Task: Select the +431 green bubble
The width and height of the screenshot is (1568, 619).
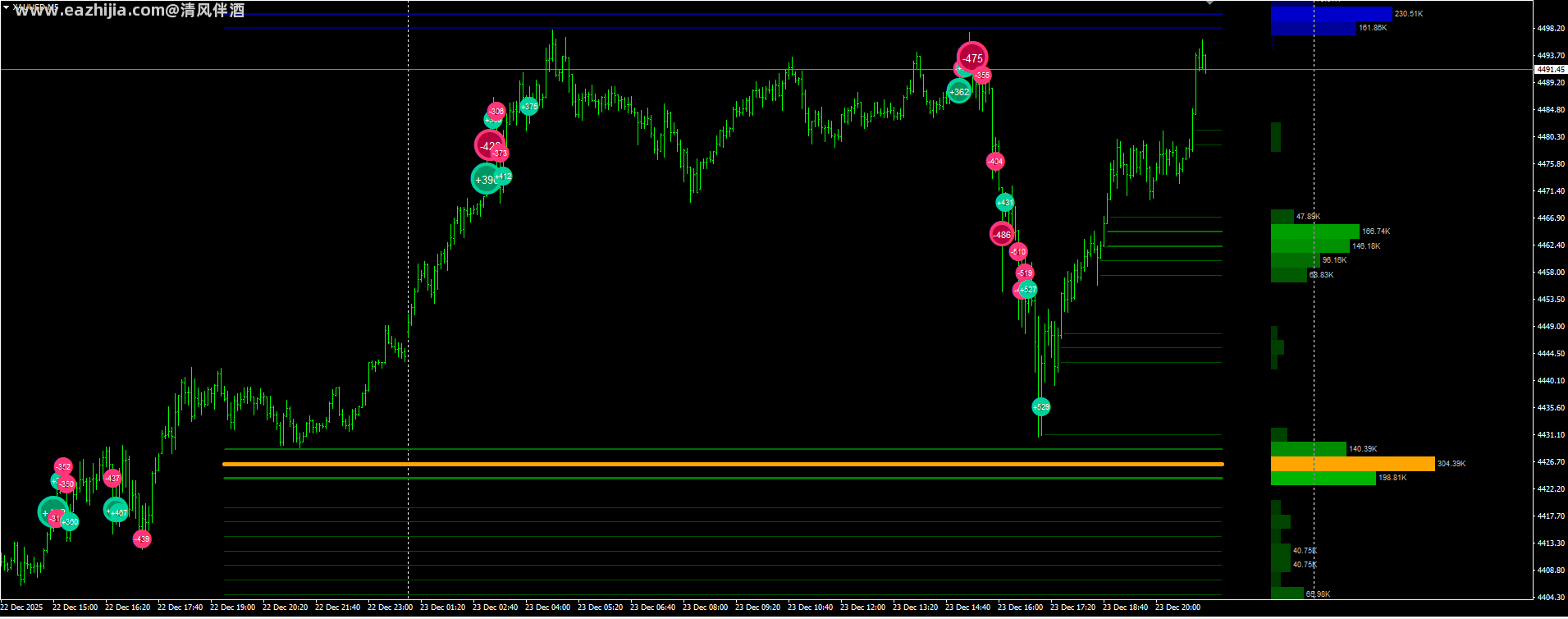Action: point(1005,202)
